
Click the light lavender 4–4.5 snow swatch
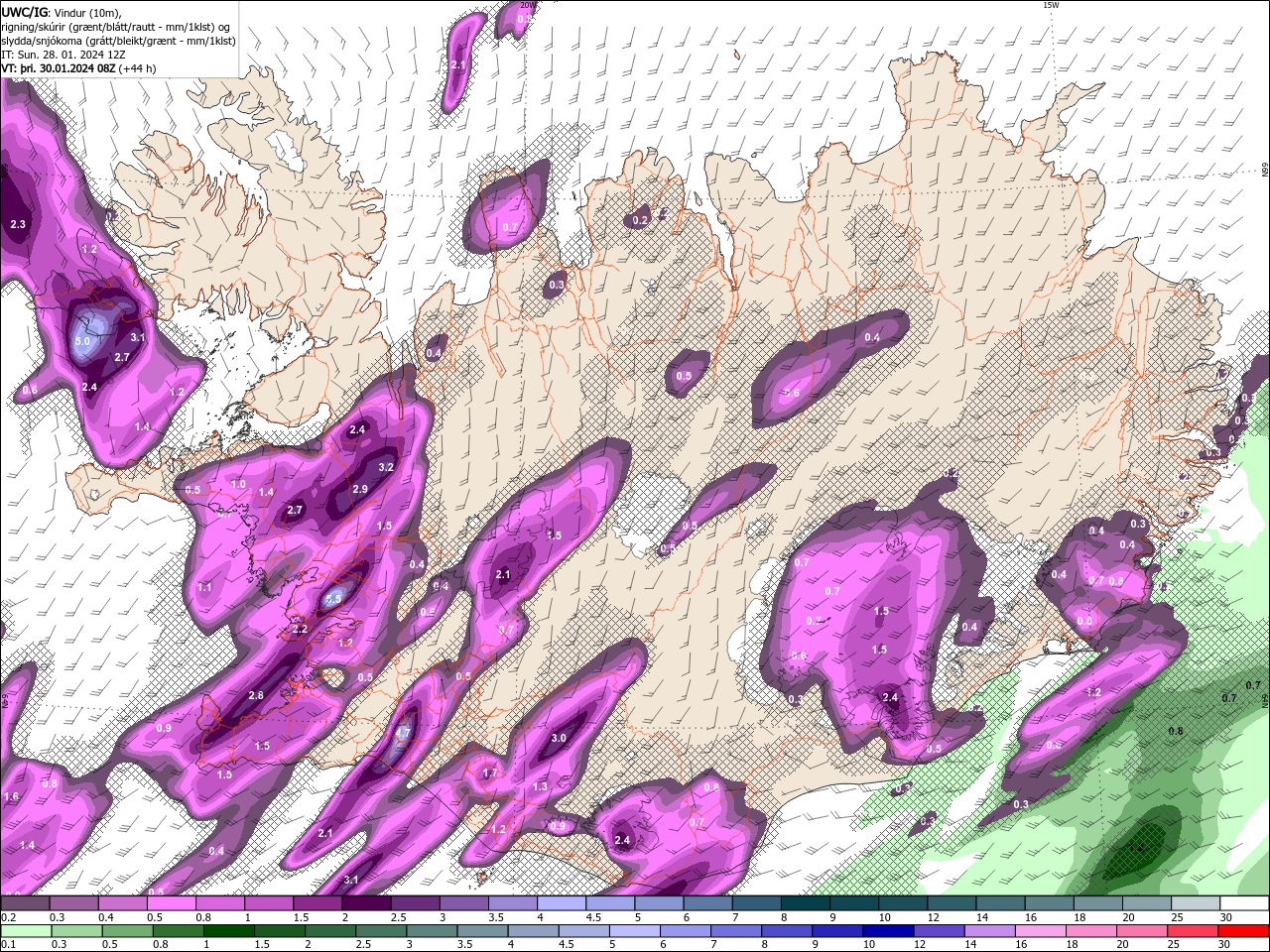click(562, 903)
